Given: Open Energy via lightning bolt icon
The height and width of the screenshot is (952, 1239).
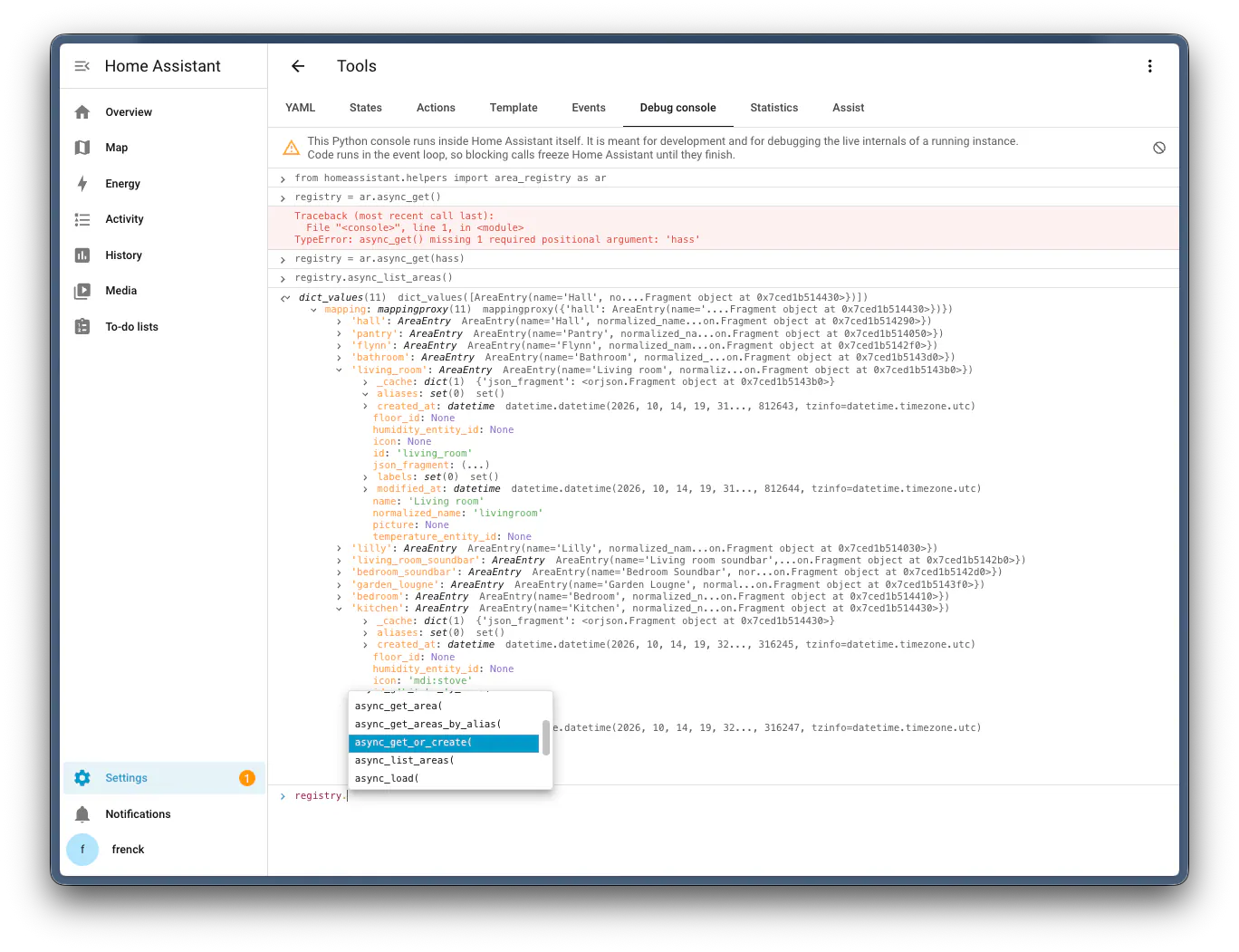Looking at the screenshot, I should click(x=82, y=184).
